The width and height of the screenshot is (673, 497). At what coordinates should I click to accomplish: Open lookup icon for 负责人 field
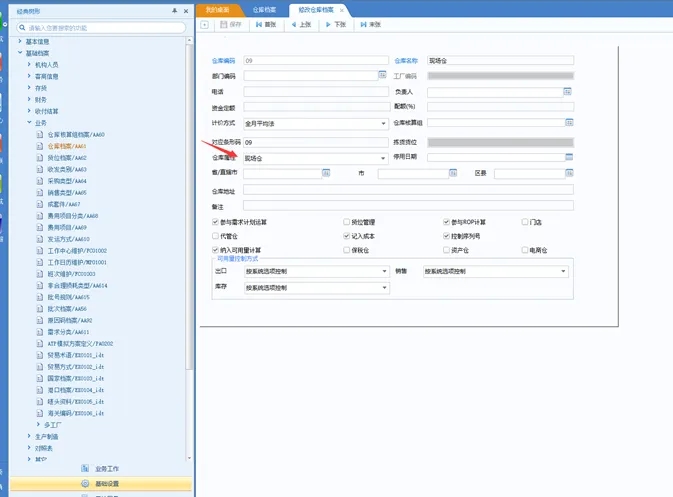coord(567,91)
